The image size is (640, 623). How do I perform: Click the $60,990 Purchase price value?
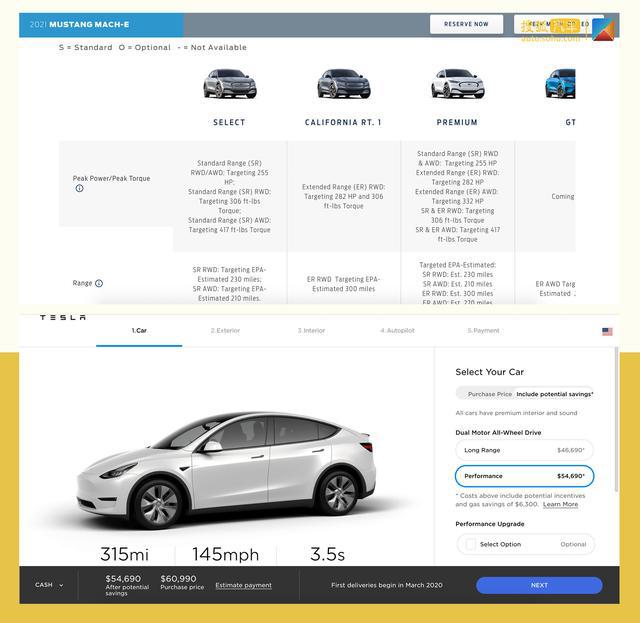178,578
